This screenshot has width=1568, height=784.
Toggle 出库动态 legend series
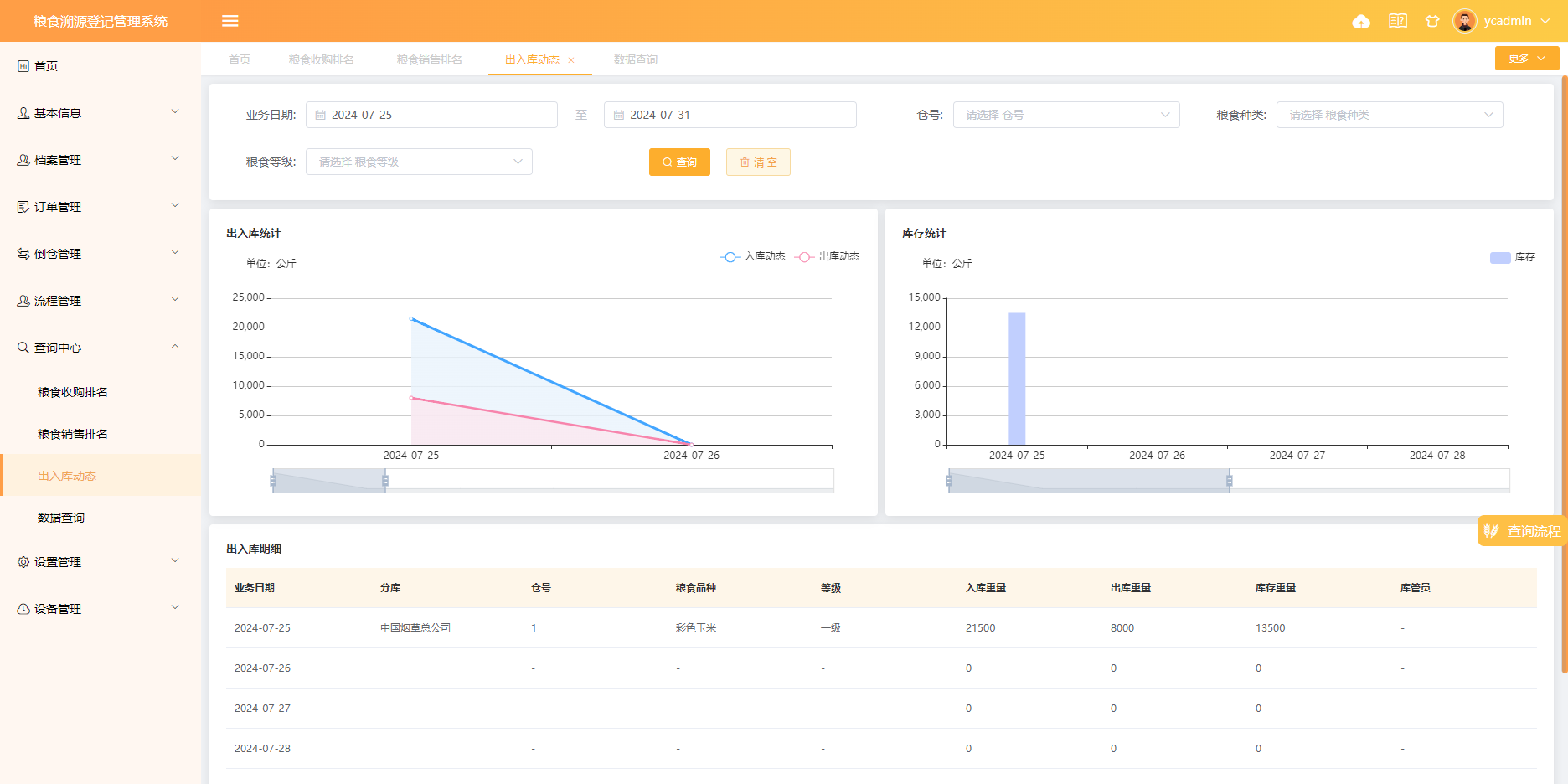[828, 257]
